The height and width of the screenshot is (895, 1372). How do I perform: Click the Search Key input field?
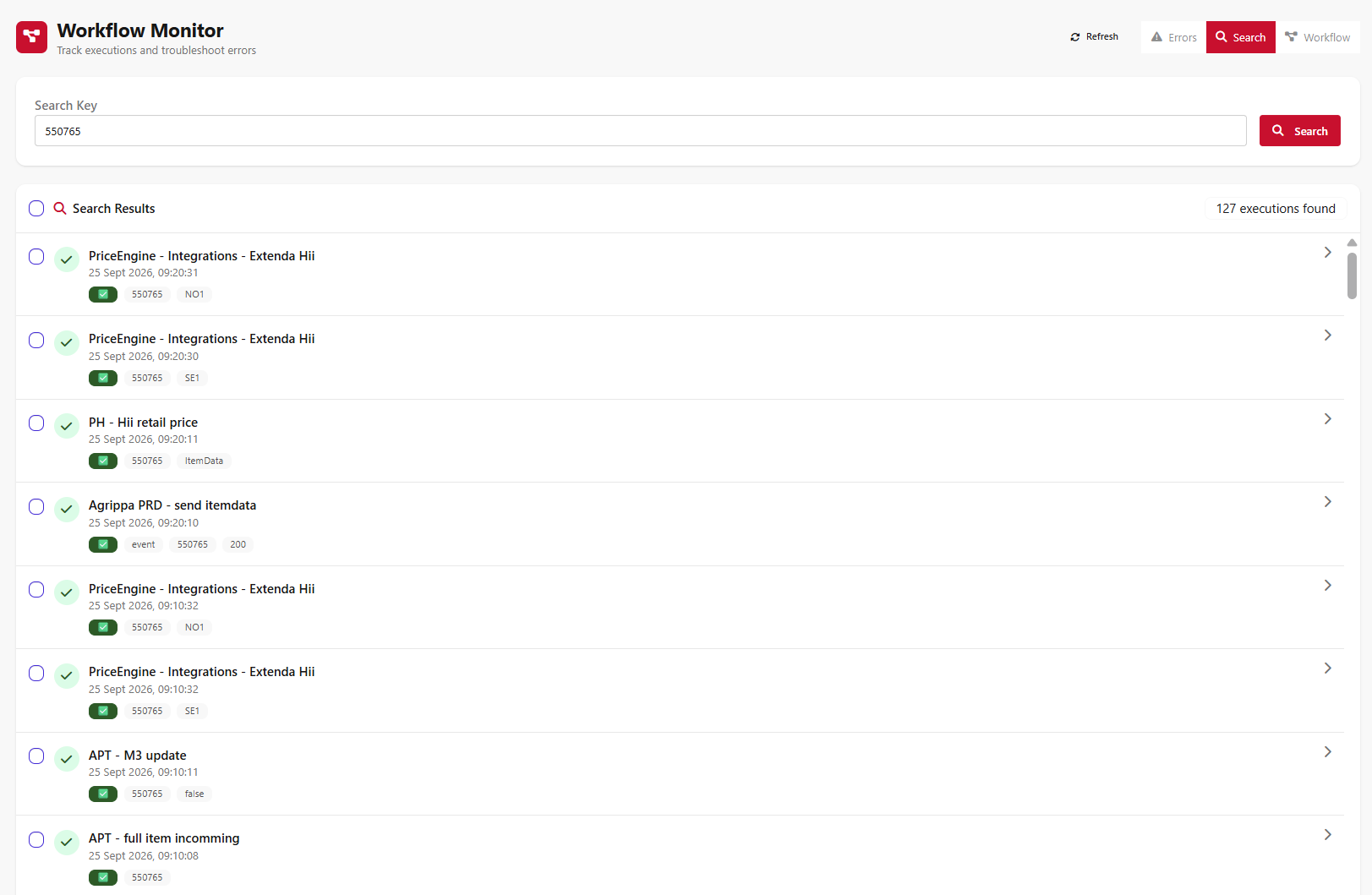pos(640,131)
